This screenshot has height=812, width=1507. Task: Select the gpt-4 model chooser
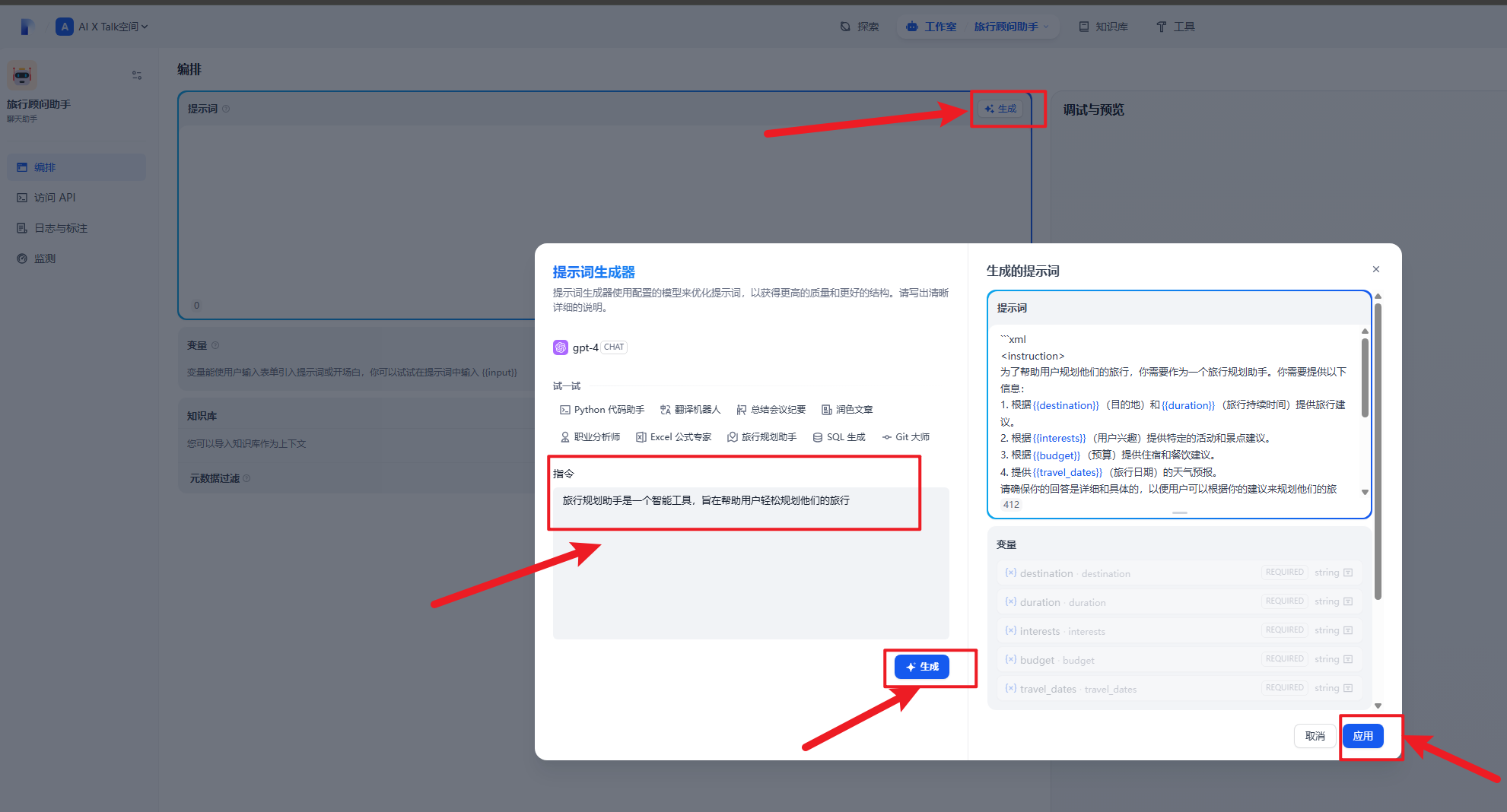[590, 347]
